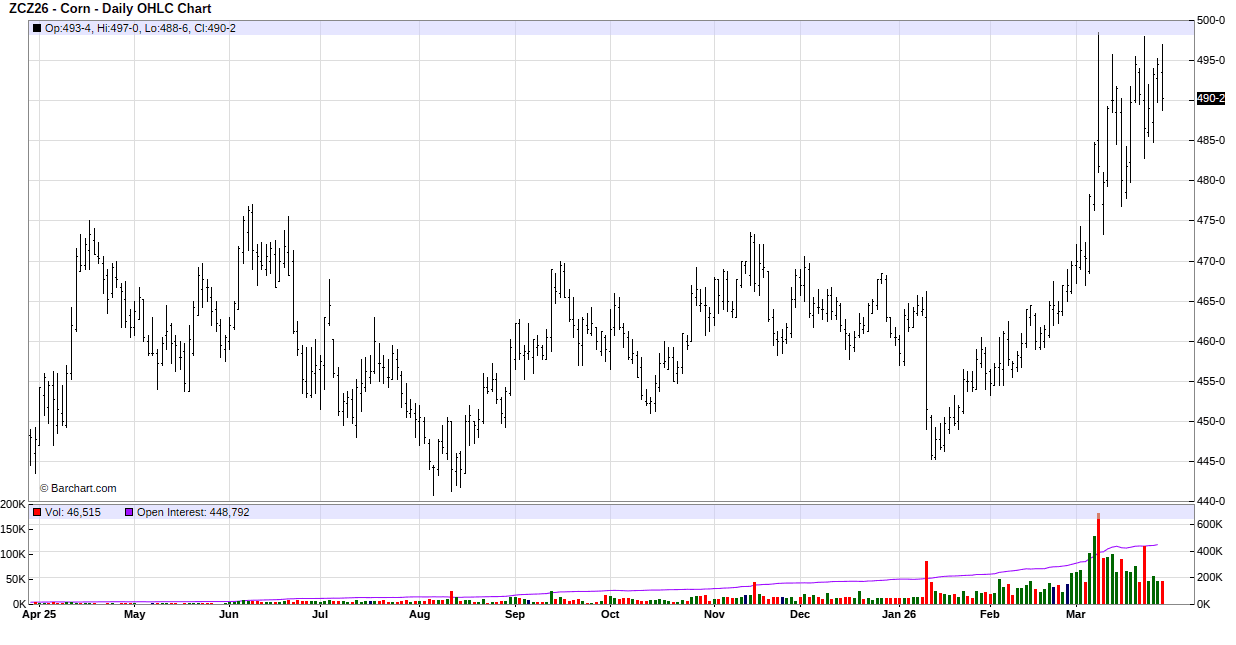This screenshot has width=1236, height=645.
Task: Click the highlighted 490-2 current price marker
Action: (1210, 99)
